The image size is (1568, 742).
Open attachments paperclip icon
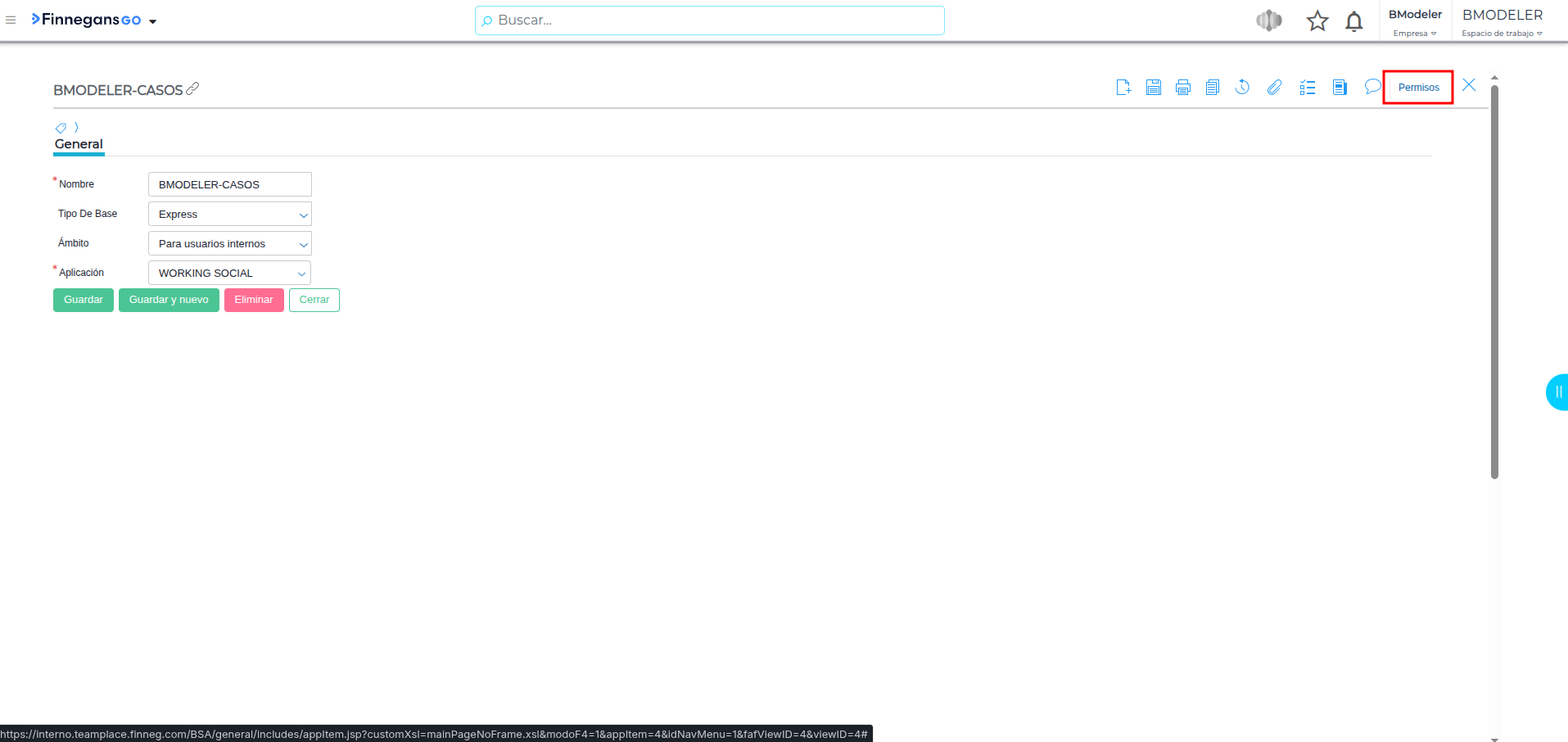(x=1274, y=87)
